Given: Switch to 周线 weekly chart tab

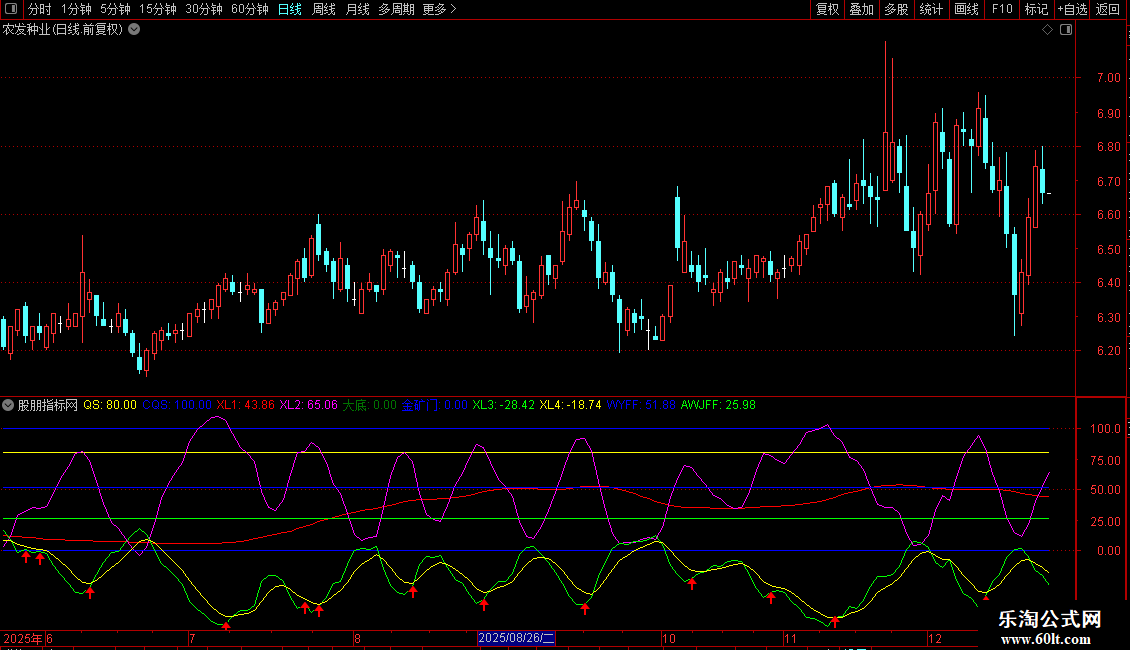Looking at the screenshot, I should click(x=324, y=9).
